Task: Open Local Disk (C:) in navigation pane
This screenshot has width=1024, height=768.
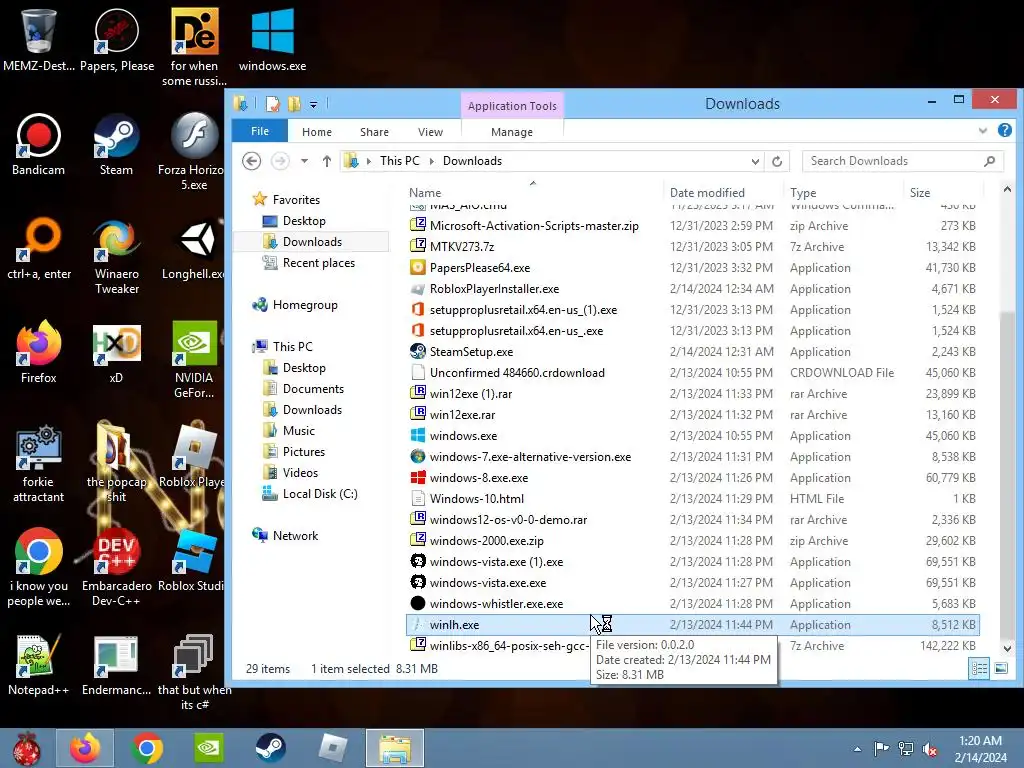Action: pyautogui.click(x=310, y=494)
